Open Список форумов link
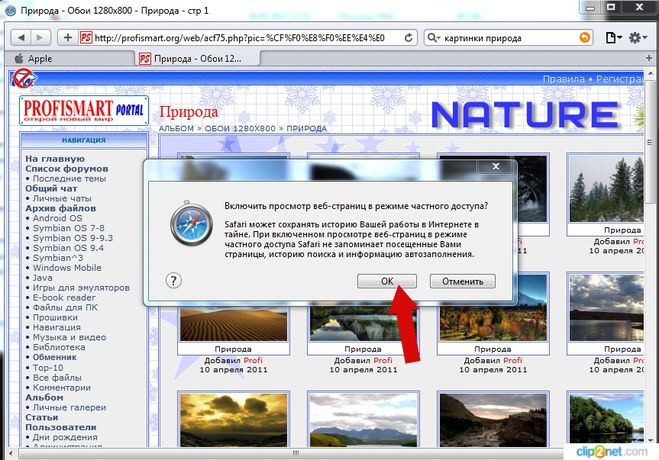The width and height of the screenshot is (659, 460). (67, 168)
